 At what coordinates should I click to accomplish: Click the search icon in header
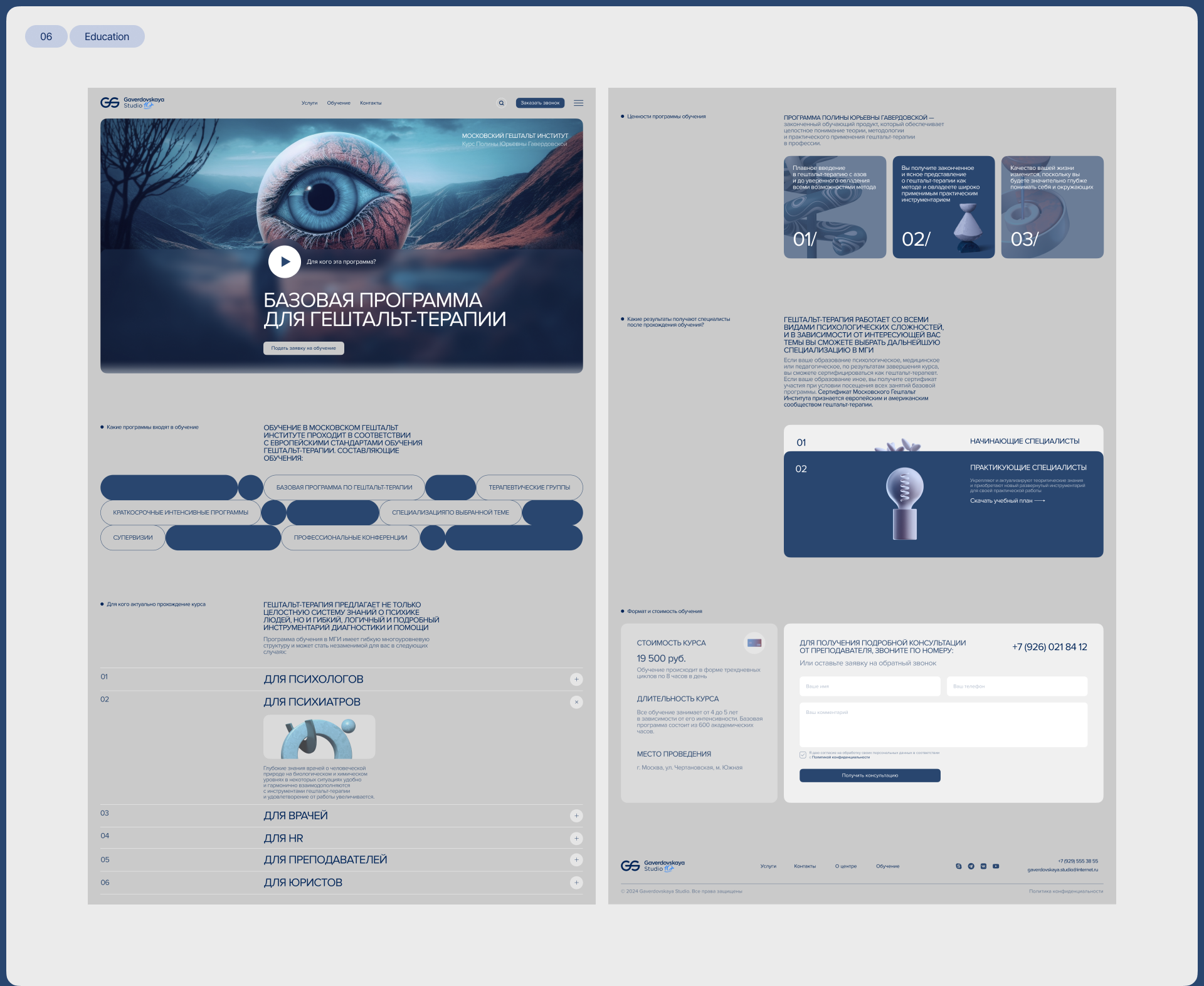click(501, 103)
